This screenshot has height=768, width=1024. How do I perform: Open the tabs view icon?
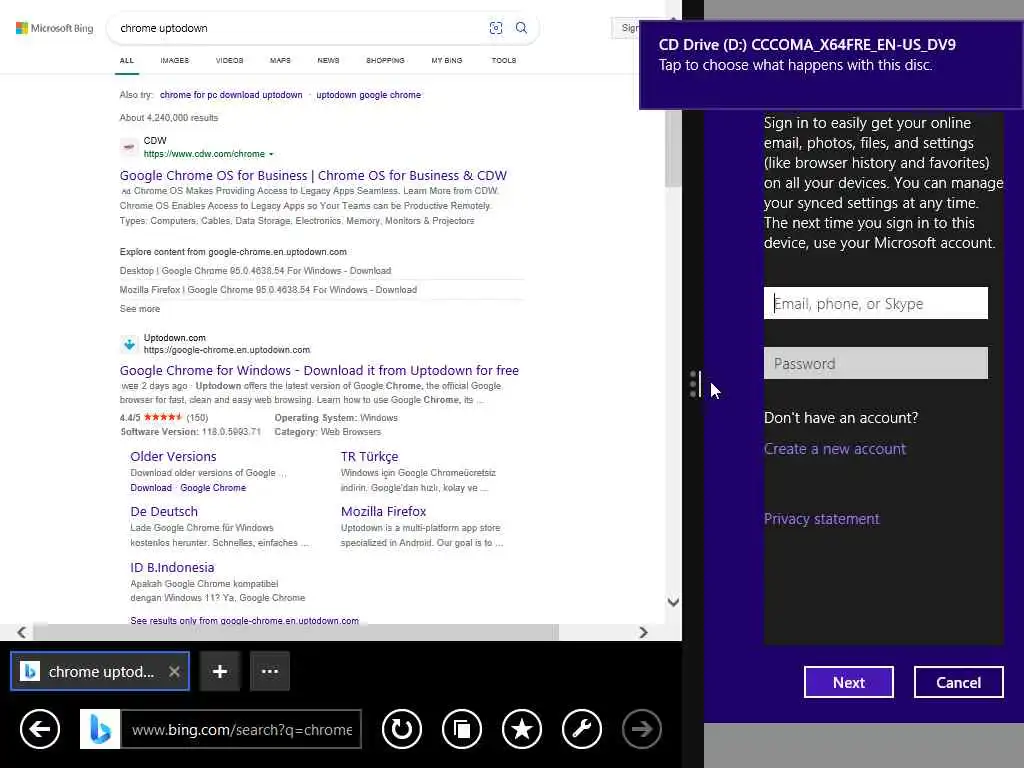462,728
